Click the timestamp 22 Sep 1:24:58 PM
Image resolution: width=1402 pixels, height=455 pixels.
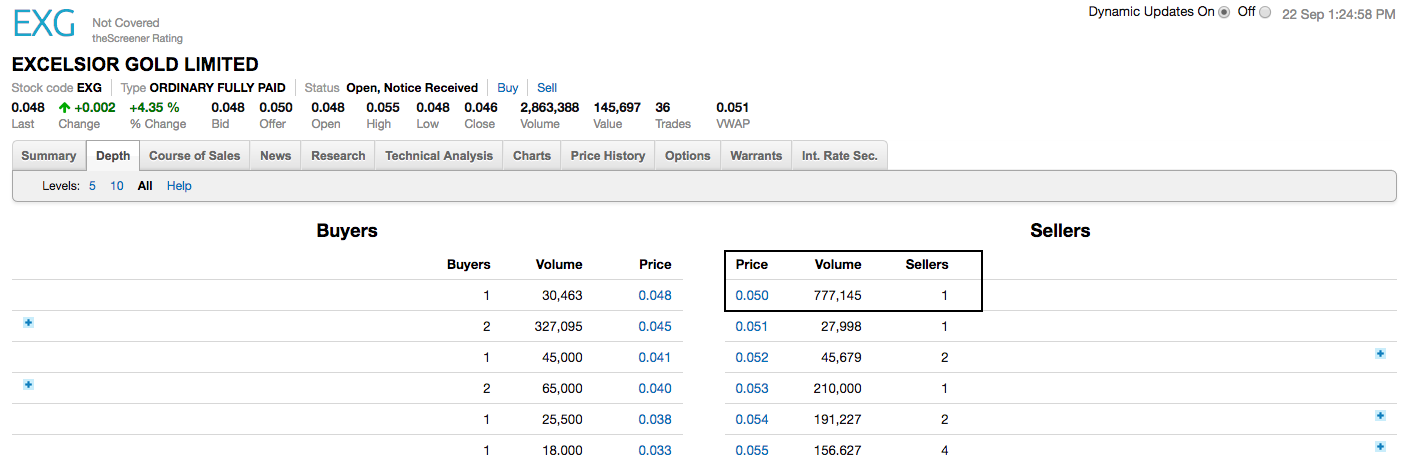tap(1338, 14)
